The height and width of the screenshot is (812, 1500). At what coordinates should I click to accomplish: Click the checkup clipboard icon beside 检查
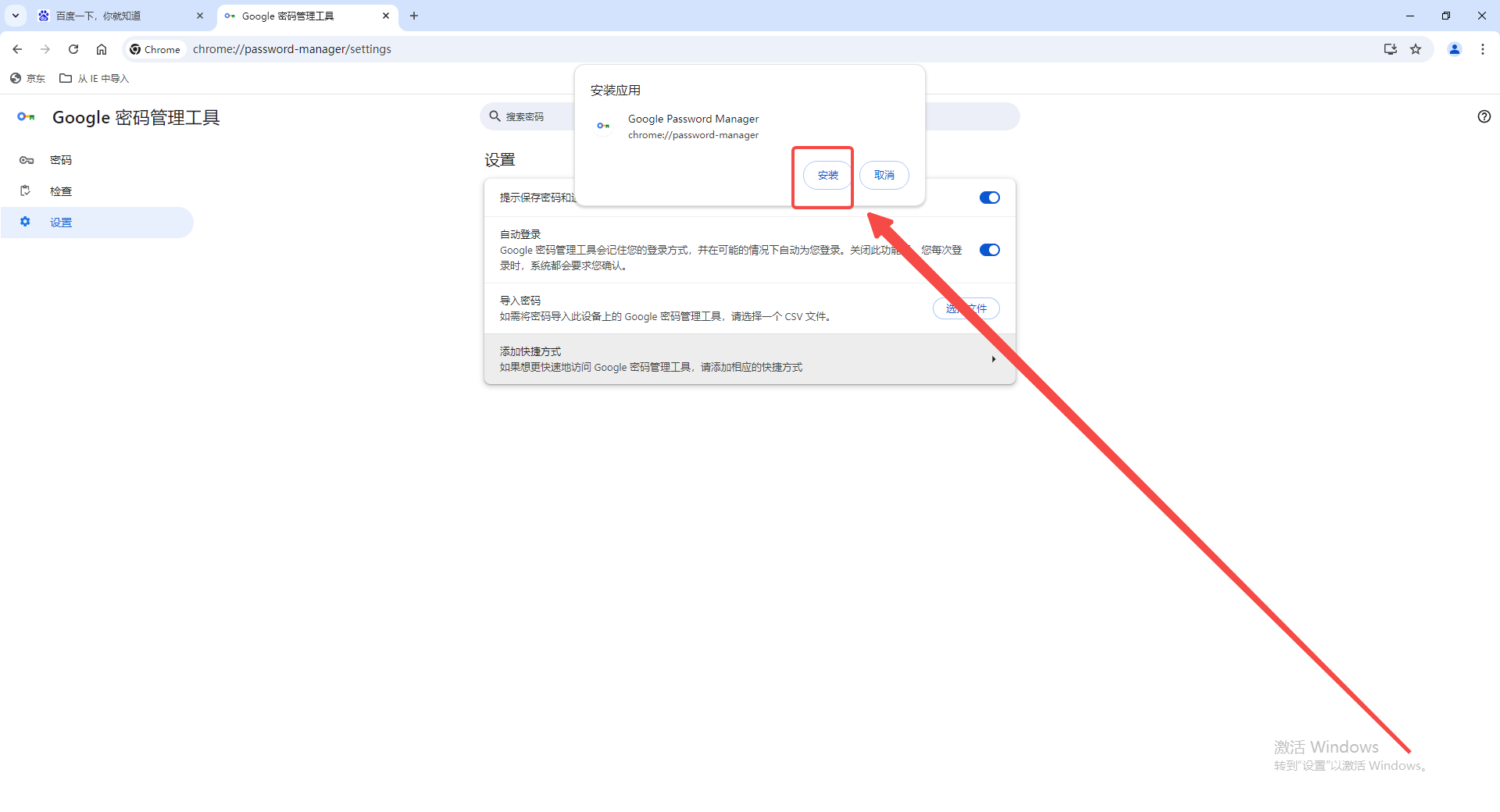pyautogui.click(x=26, y=191)
